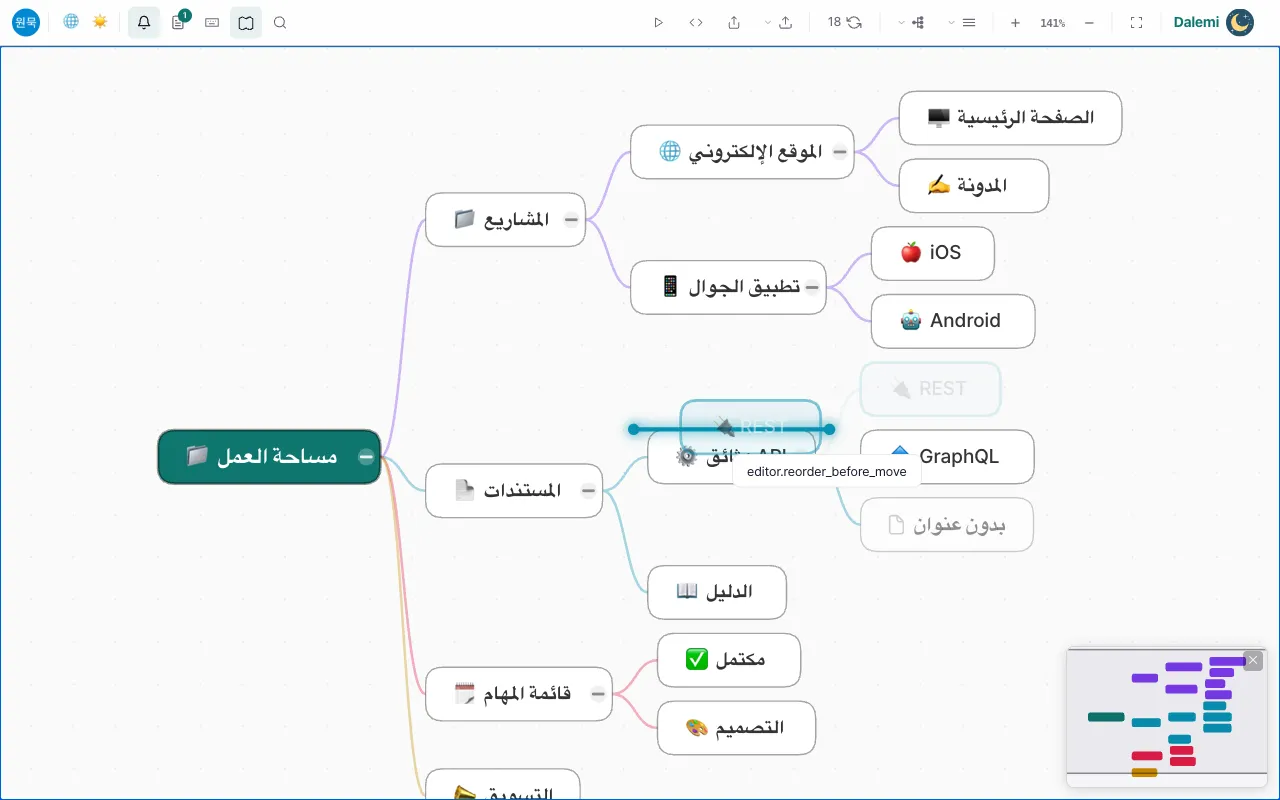The image size is (1280, 800).
Task: Select the Android node
Action: [x=953, y=321]
